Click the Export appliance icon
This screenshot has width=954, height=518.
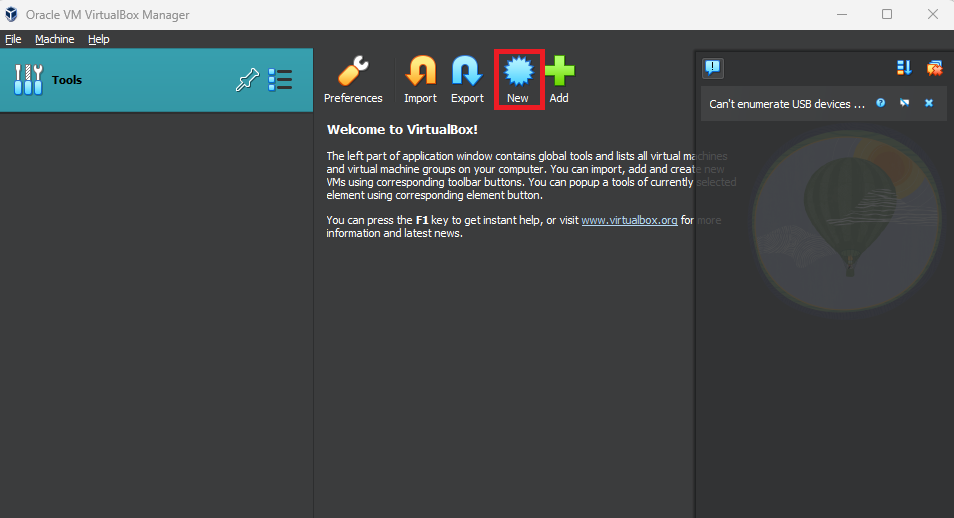click(467, 80)
